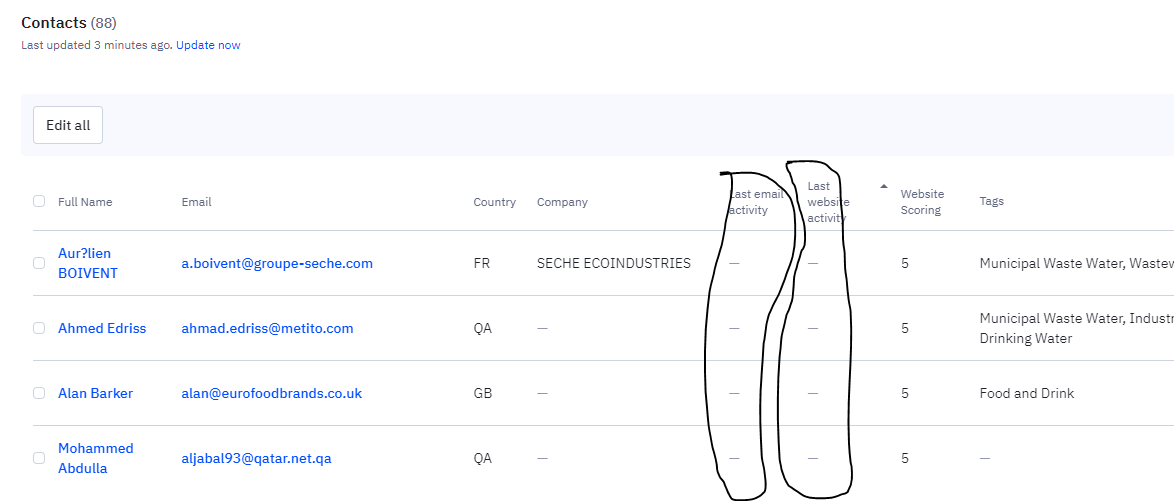
Task: Click email a.boivent@groupe-seche.com
Action: [x=277, y=263]
